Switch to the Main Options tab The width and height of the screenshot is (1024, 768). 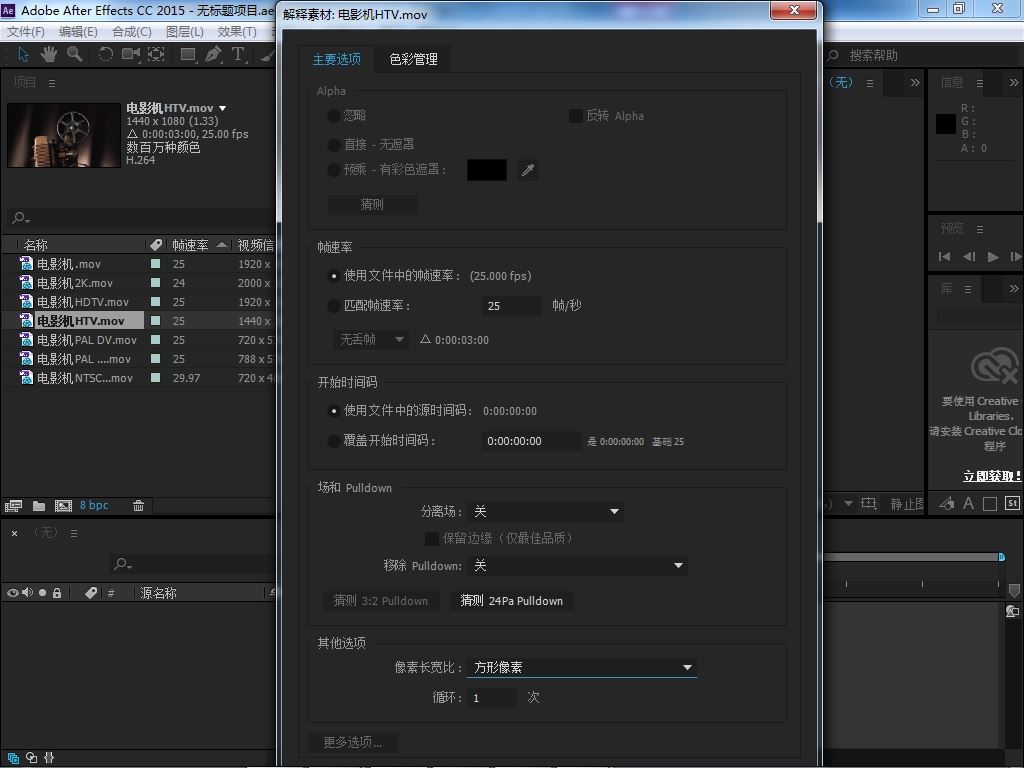[x=337, y=59]
